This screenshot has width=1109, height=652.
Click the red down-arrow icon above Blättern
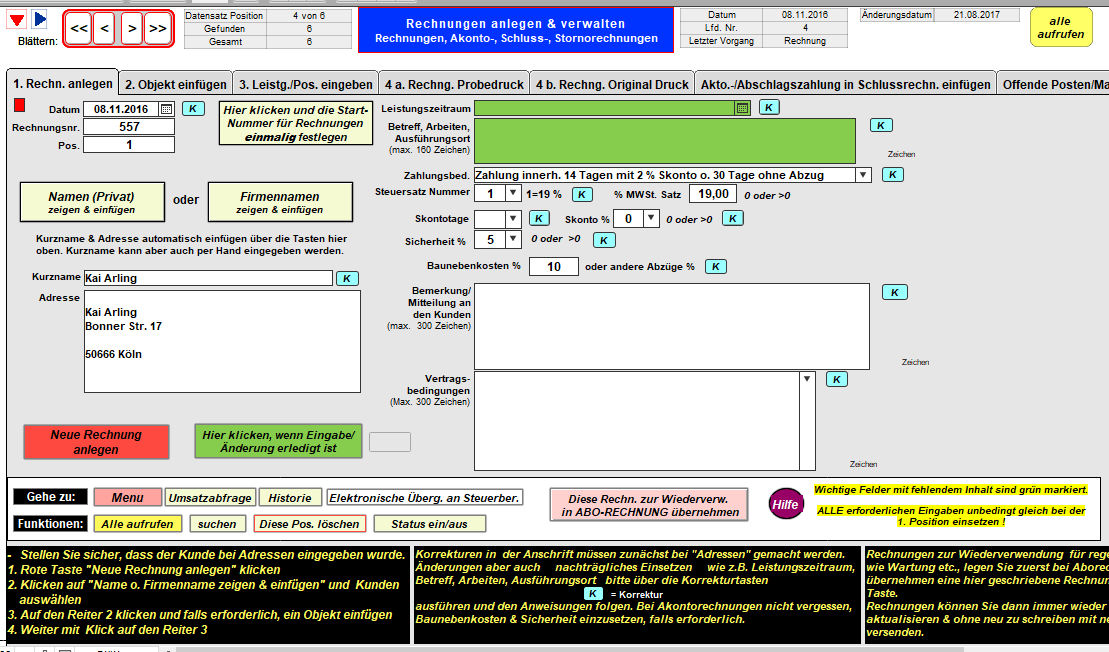(17, 19)
